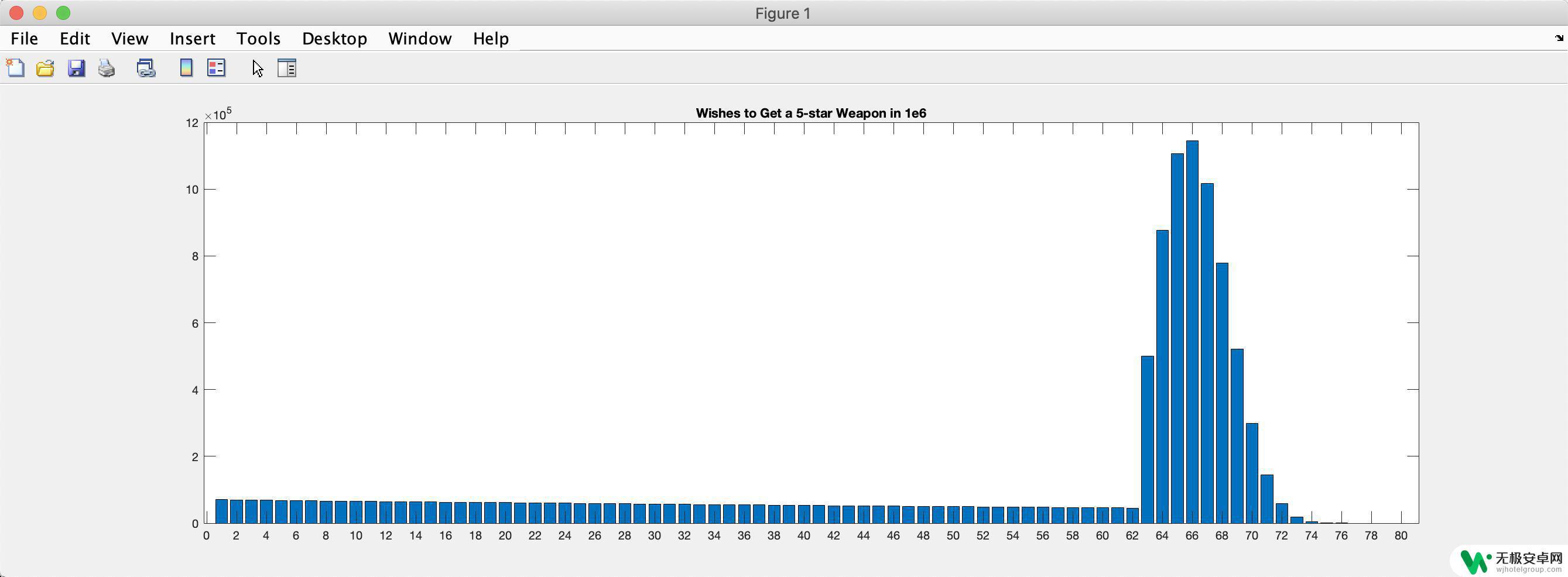Click the bar at x value 30
Image resolution: width=1568 pixels, height=577 pixels.
pyautogui.click(x=655, y=513)
